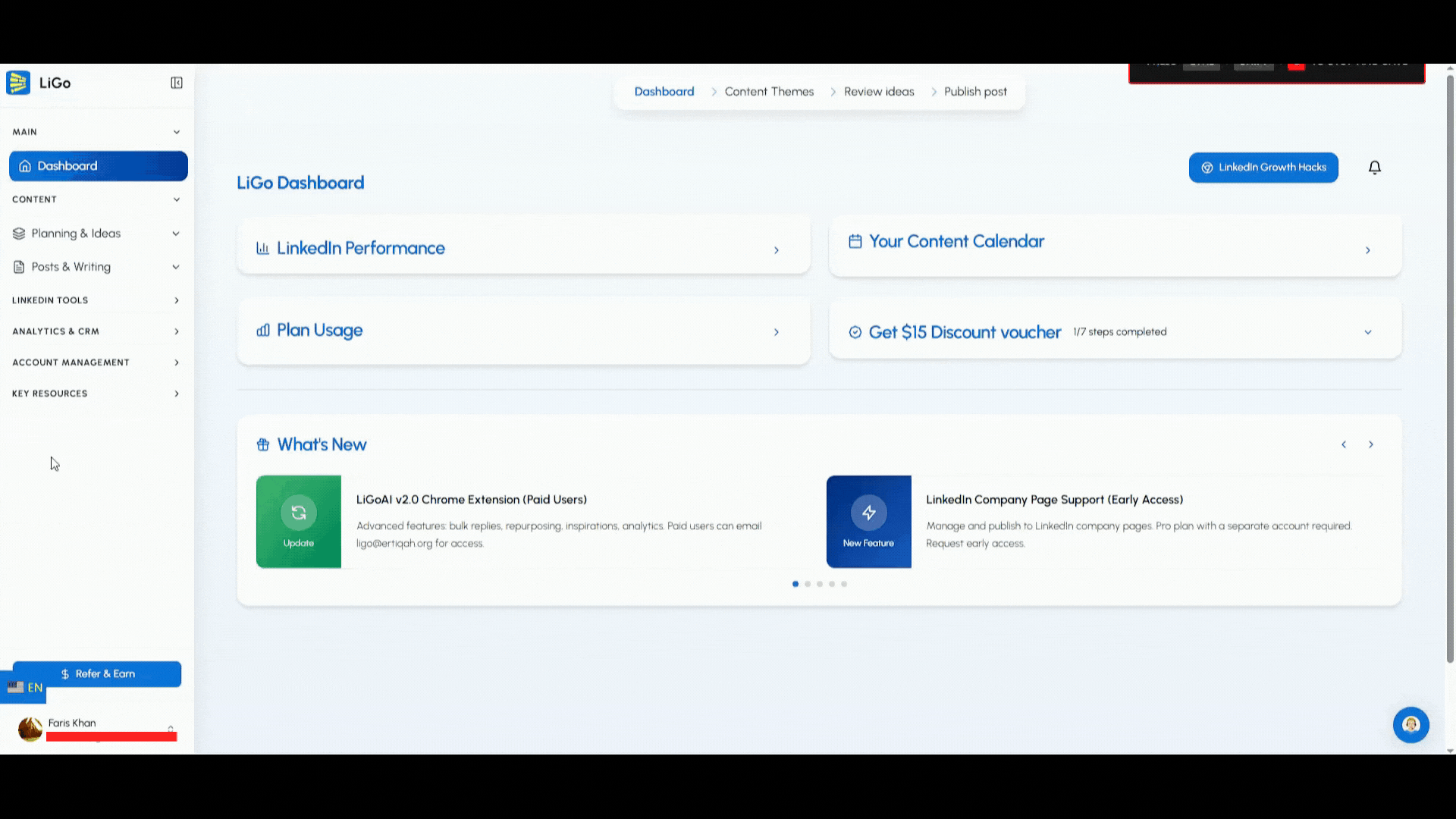
Task: Collapse the Main section chevron
Action: [177, 131]
